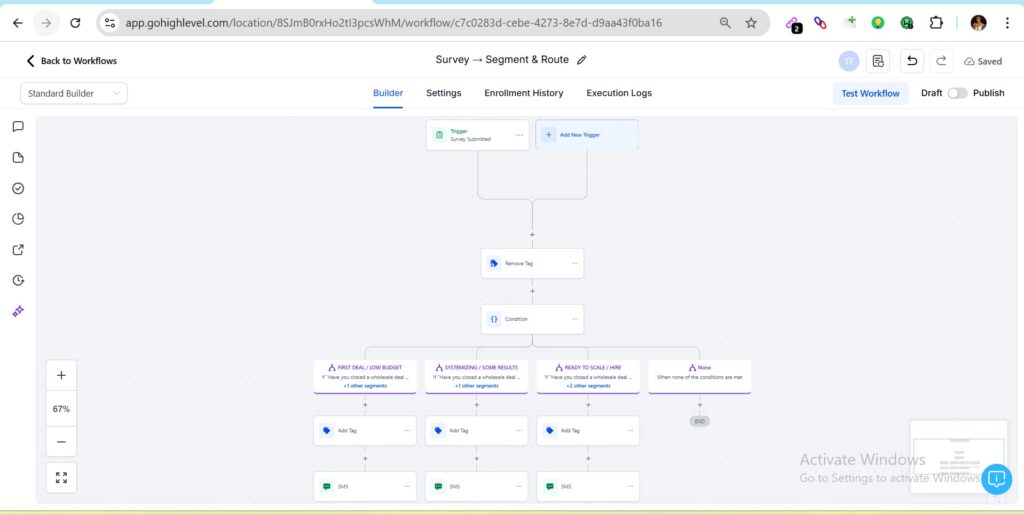Click Saved status indicator
The height and width of the screenshot is (514, 1024).
[x=983, y=61]
